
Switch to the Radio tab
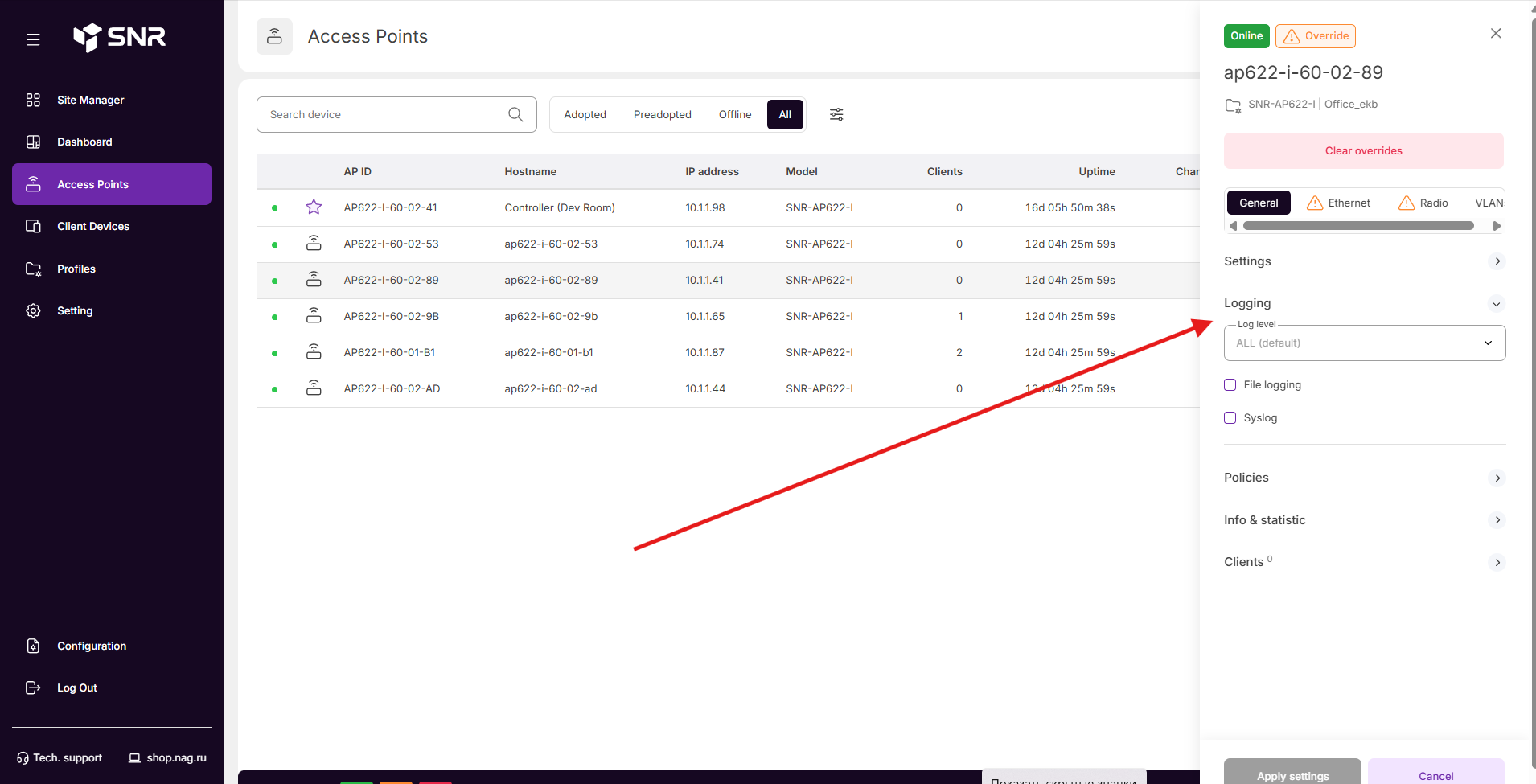click(x=1423, y=203)
